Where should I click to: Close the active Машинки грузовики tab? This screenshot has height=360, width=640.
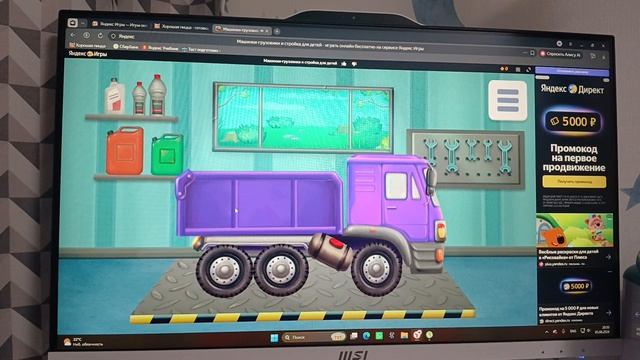[267, 31]
